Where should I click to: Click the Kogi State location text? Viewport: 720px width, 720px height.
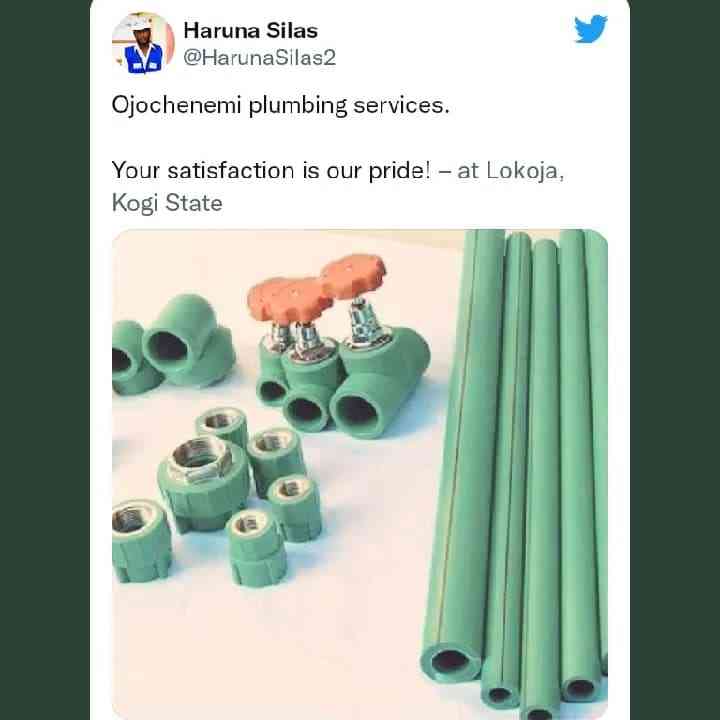tap(167, 203)
